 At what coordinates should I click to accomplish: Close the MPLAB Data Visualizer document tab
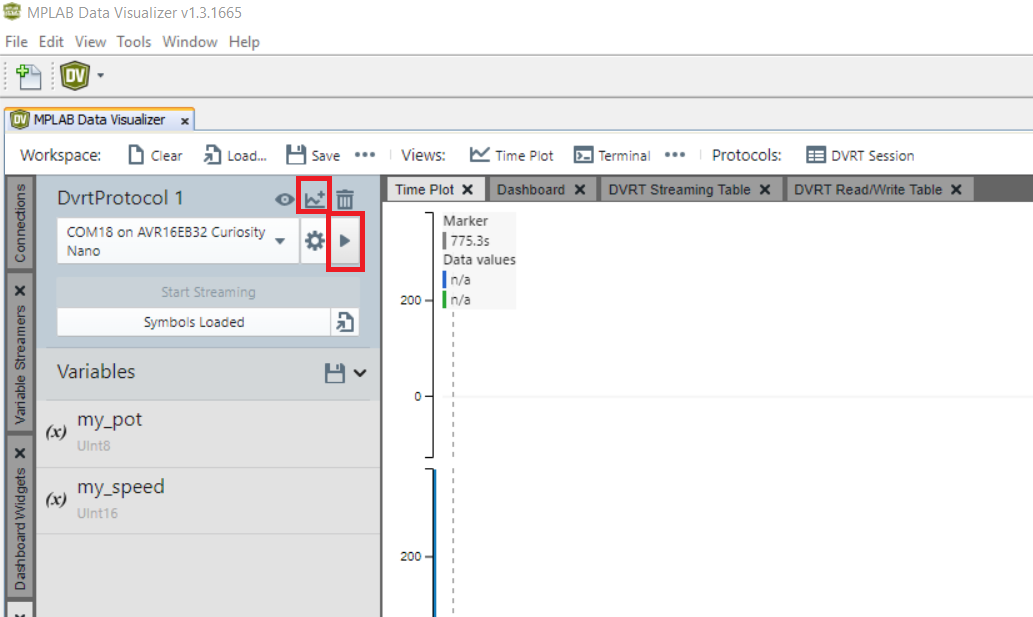pyautogui.click(x=185, y=121)
